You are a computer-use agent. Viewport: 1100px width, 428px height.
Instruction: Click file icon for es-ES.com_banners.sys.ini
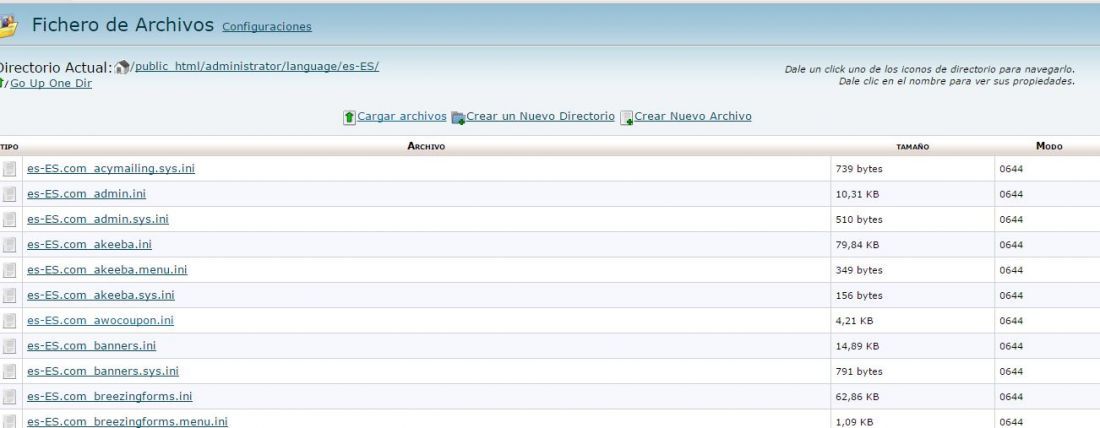click(x=9, y=370)
